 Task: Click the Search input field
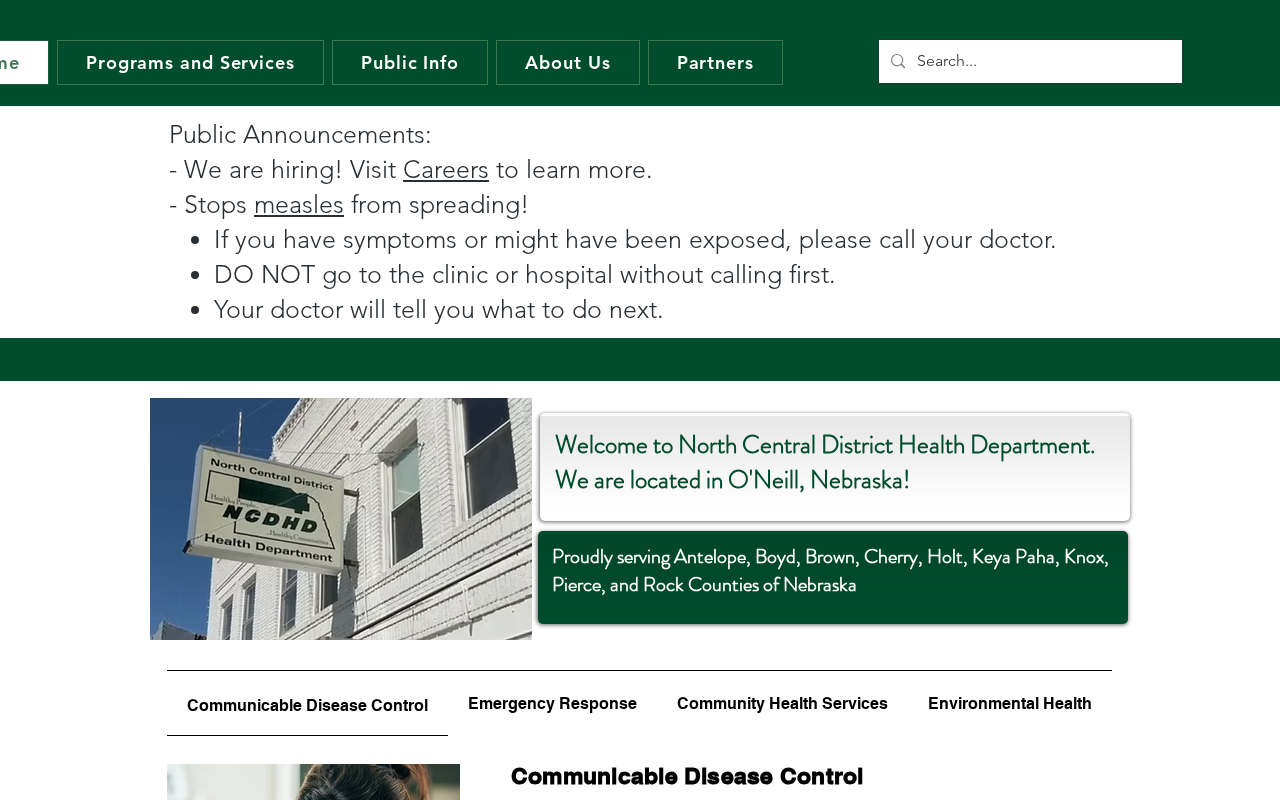[1043, 62]
